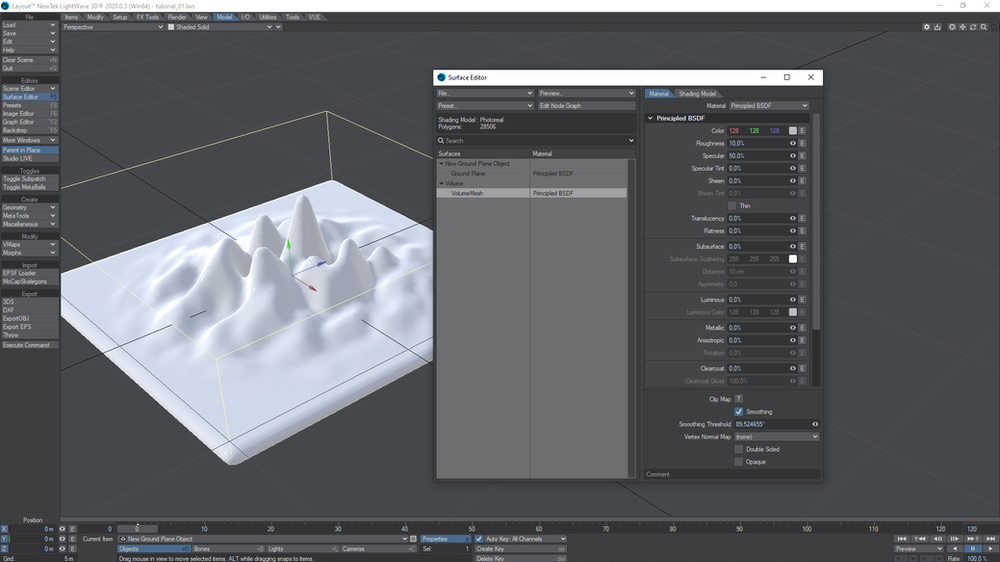Click the Create Key button
1000x562 pixels.
click(520, 549)
